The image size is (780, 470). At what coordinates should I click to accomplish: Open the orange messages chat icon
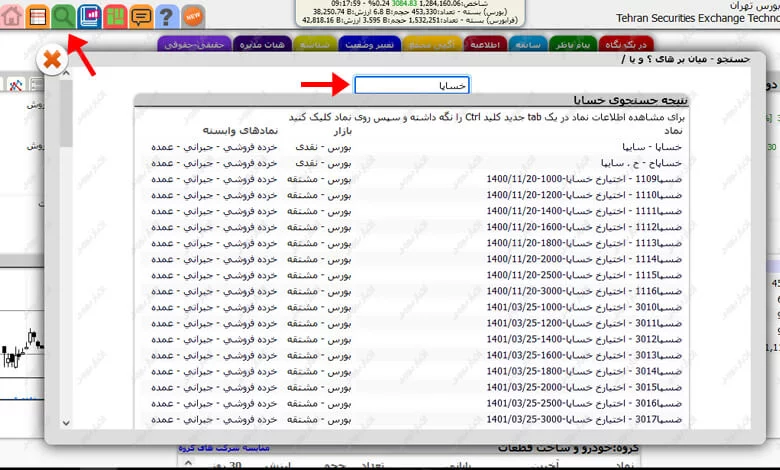click(141, 15)
